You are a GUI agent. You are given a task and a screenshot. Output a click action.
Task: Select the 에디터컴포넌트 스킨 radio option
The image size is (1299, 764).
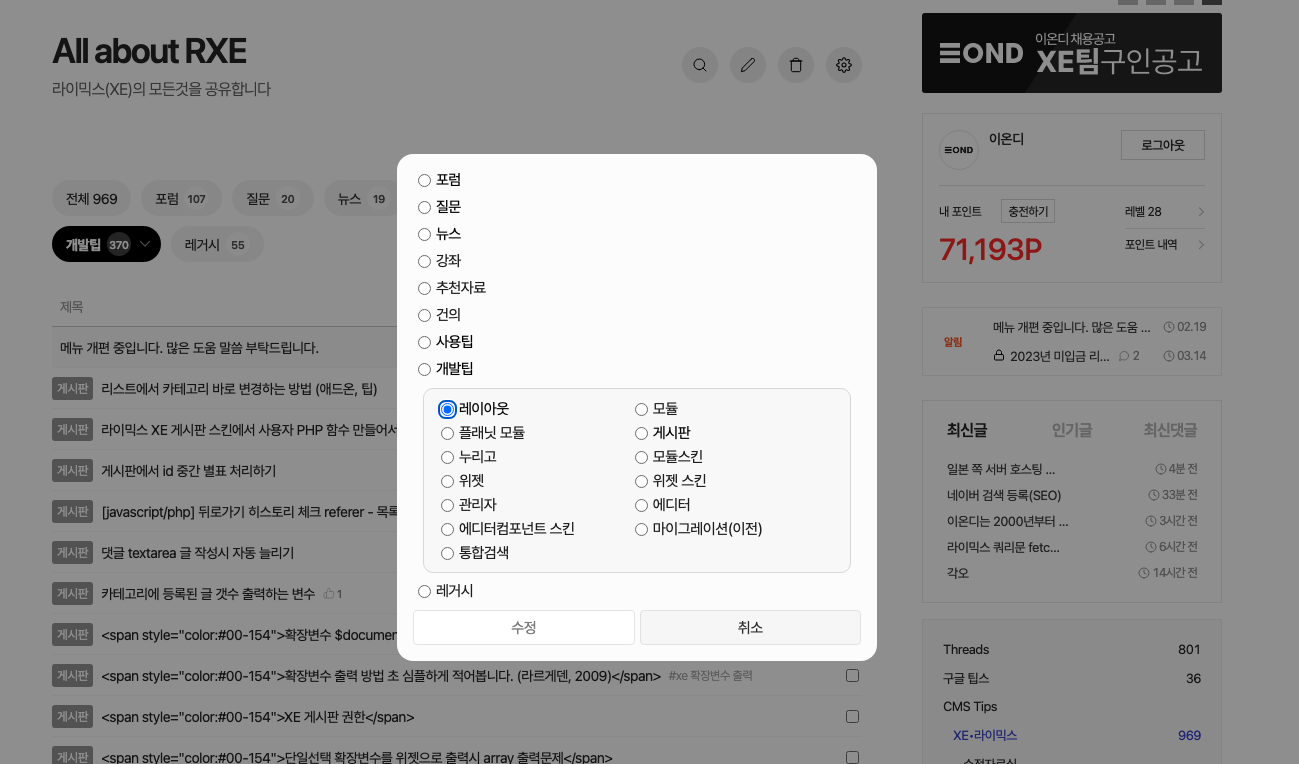447,529
